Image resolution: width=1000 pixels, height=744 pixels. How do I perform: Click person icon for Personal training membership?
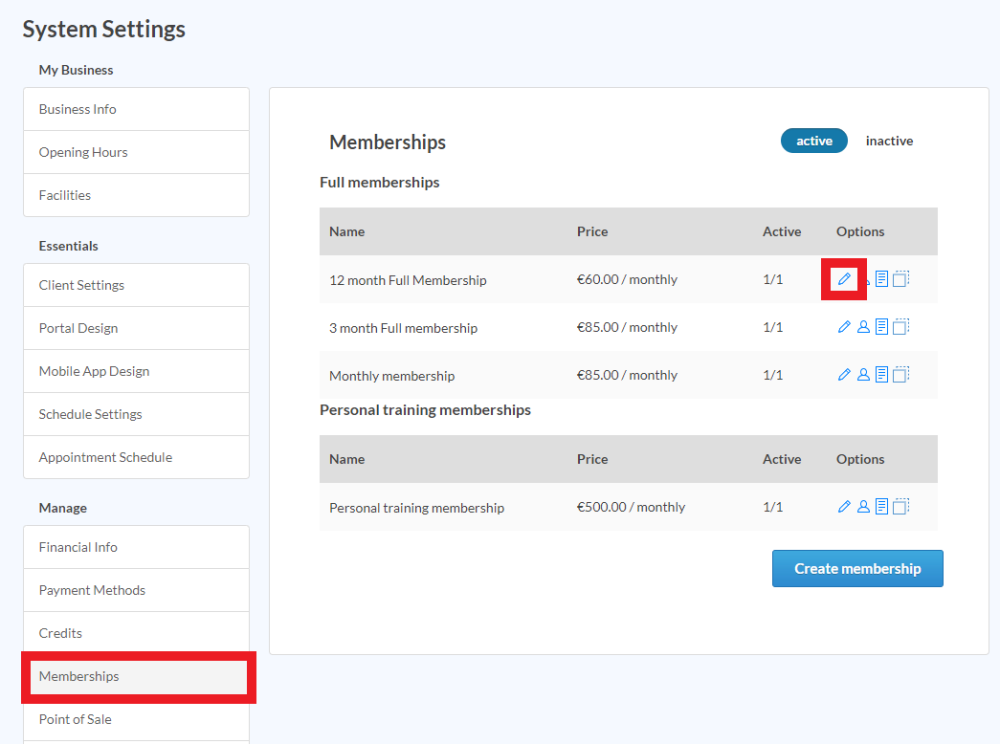click(x=863, y=507)
